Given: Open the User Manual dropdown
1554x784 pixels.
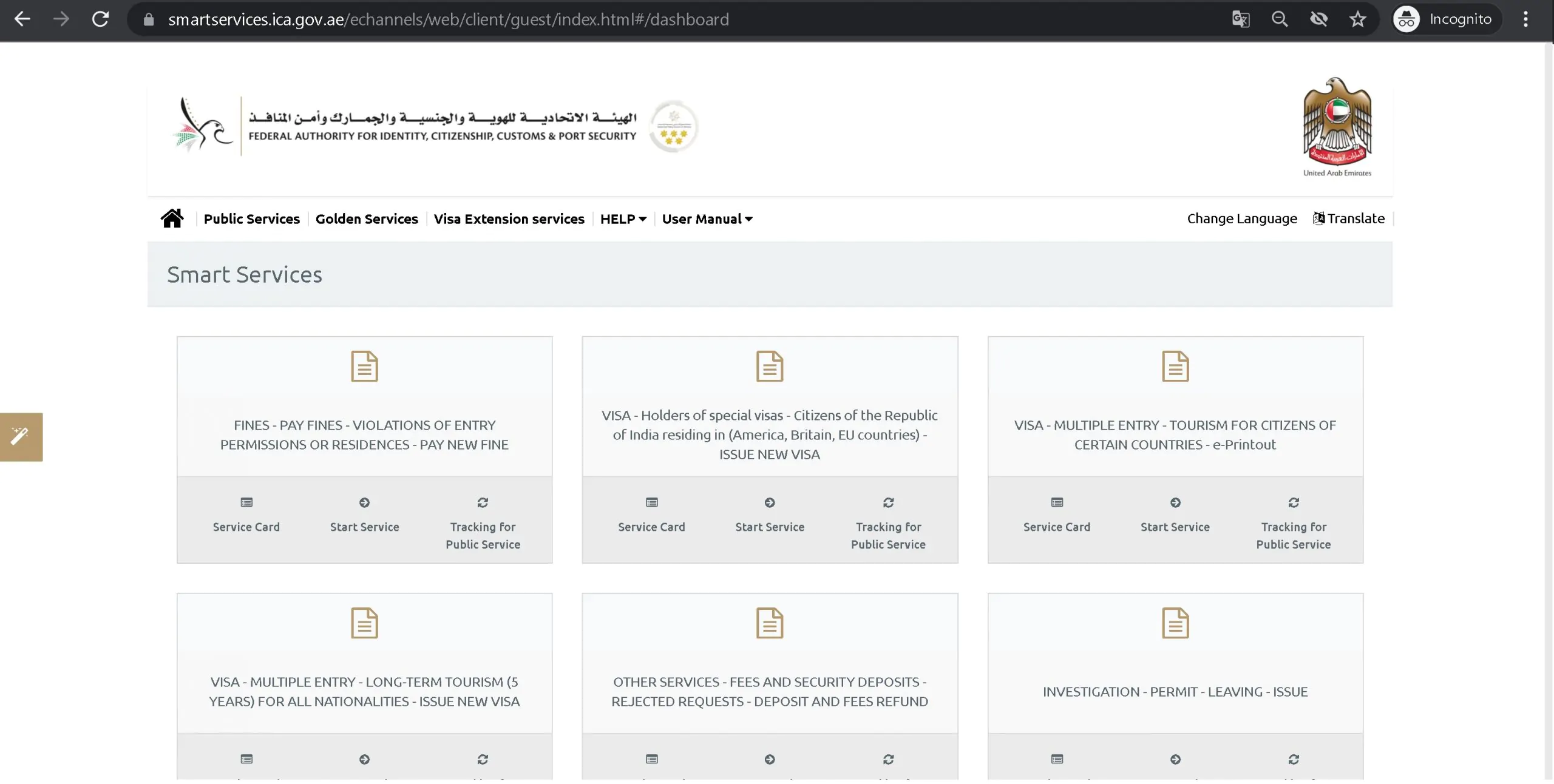Looking at the screenshot, I should 706,219.
